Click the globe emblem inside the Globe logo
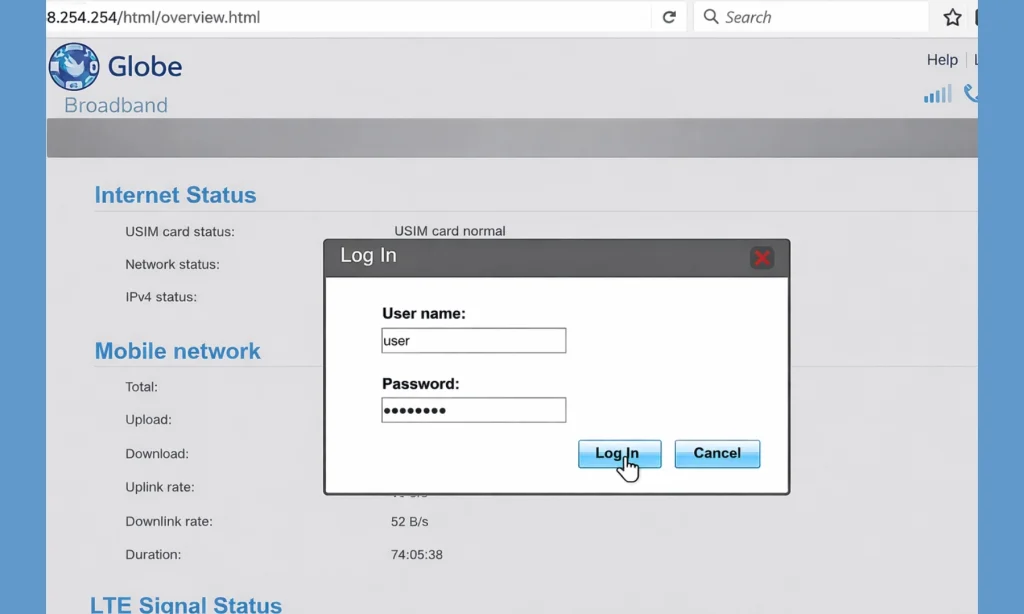The height and width of the screenshot is (614, 1024). (x=72, y=66)
